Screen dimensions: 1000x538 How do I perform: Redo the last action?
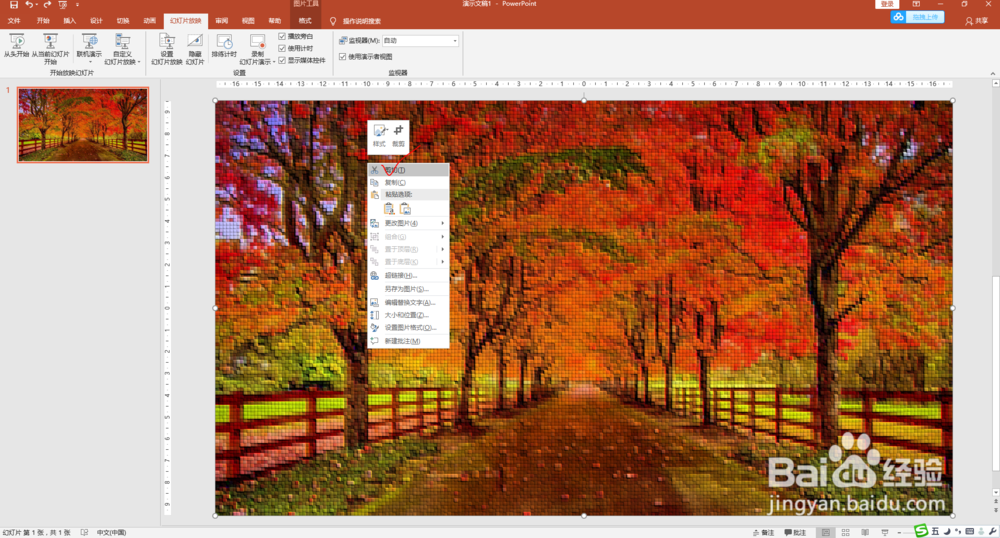[x=47, y=4]
